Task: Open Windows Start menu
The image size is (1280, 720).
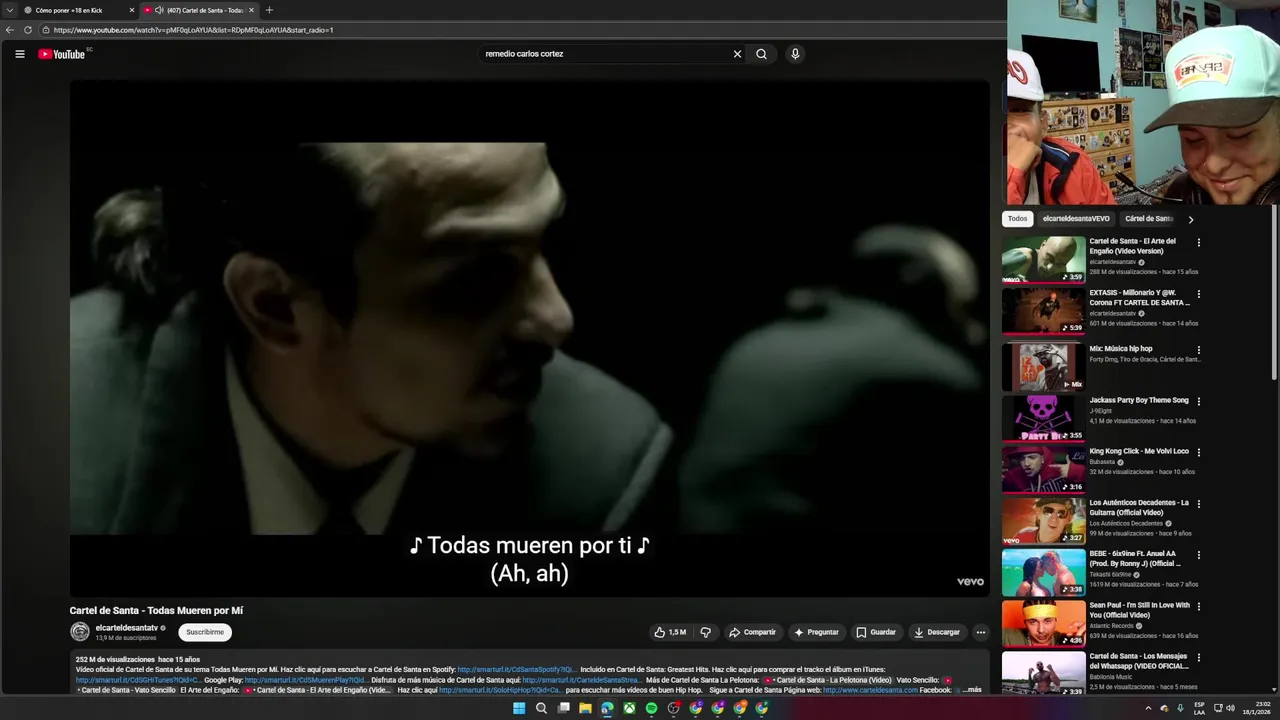Action: (x=519, y=708)
